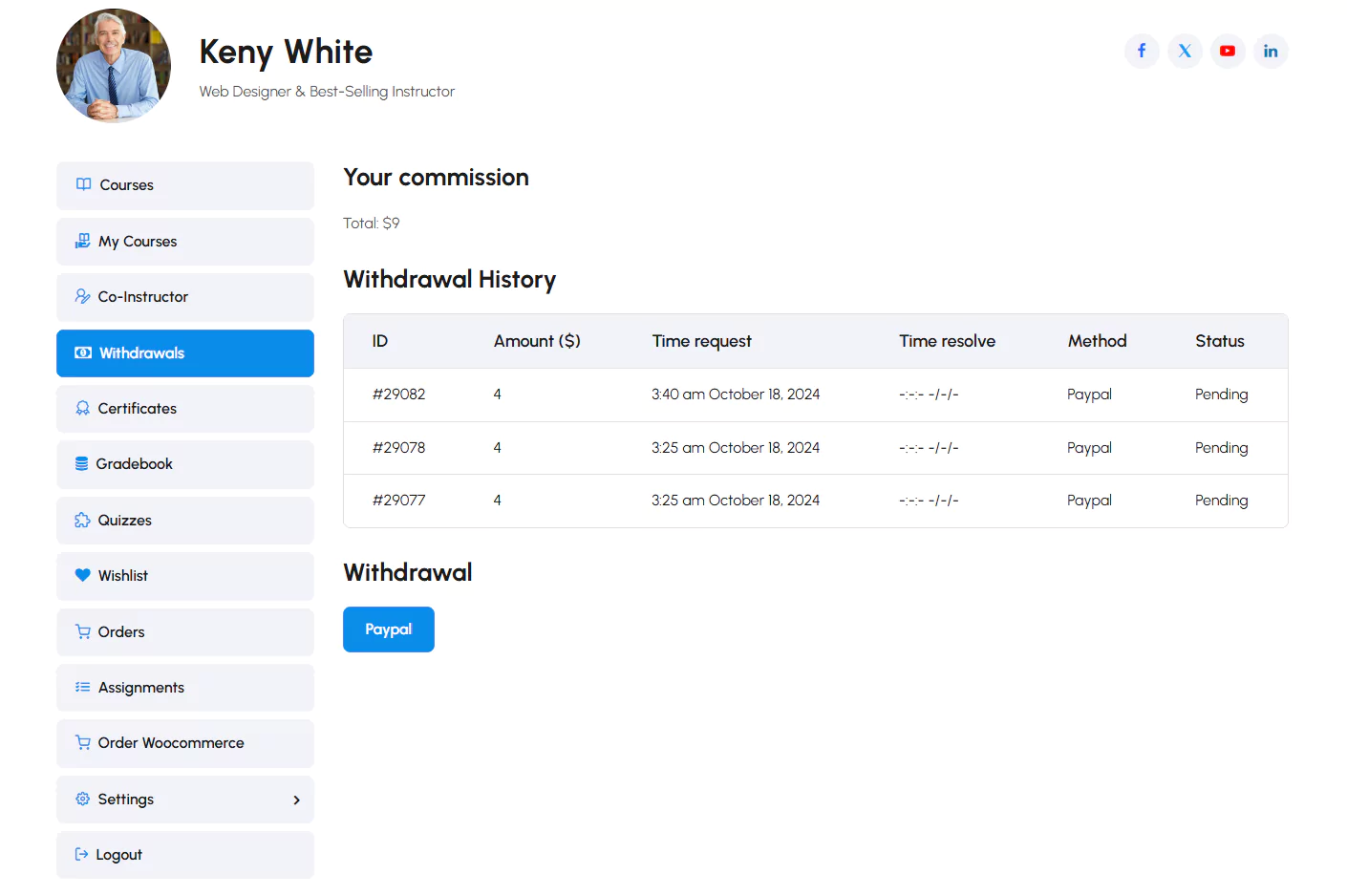Select withdrawal ID #29078

coord(398,448)
